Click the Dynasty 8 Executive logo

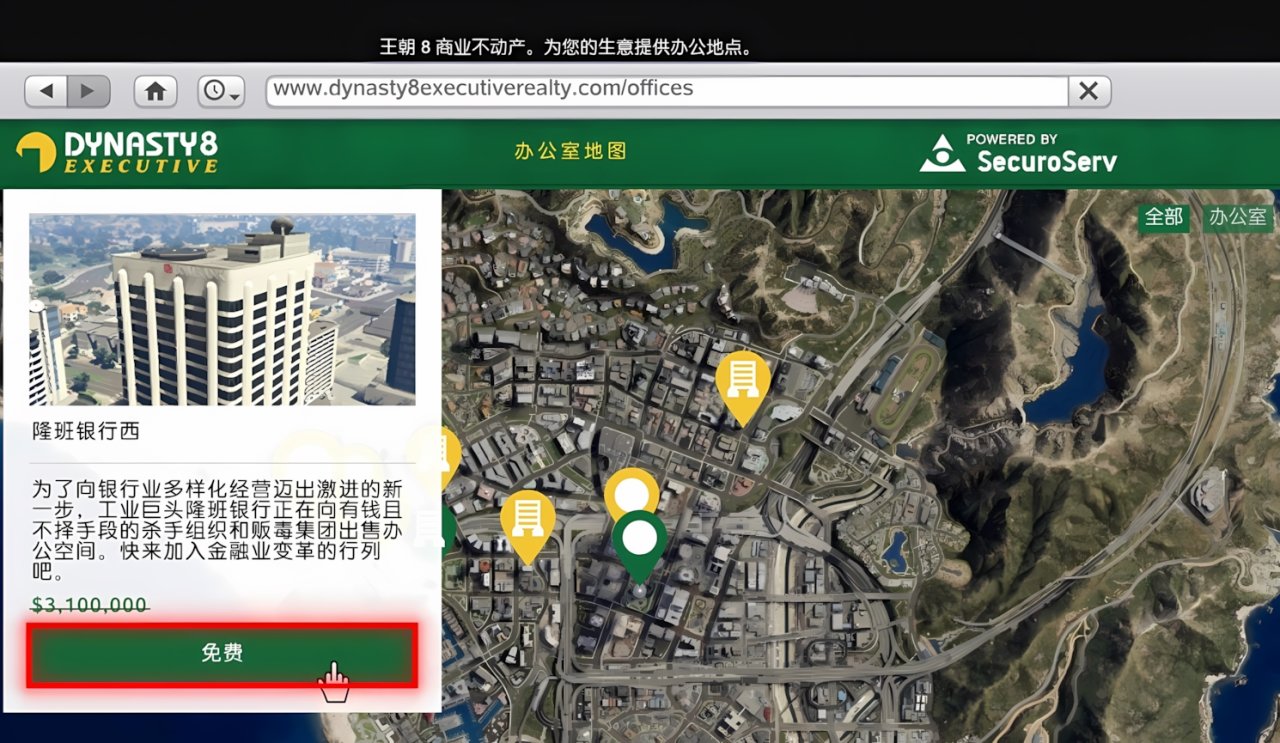click(117, 152)
